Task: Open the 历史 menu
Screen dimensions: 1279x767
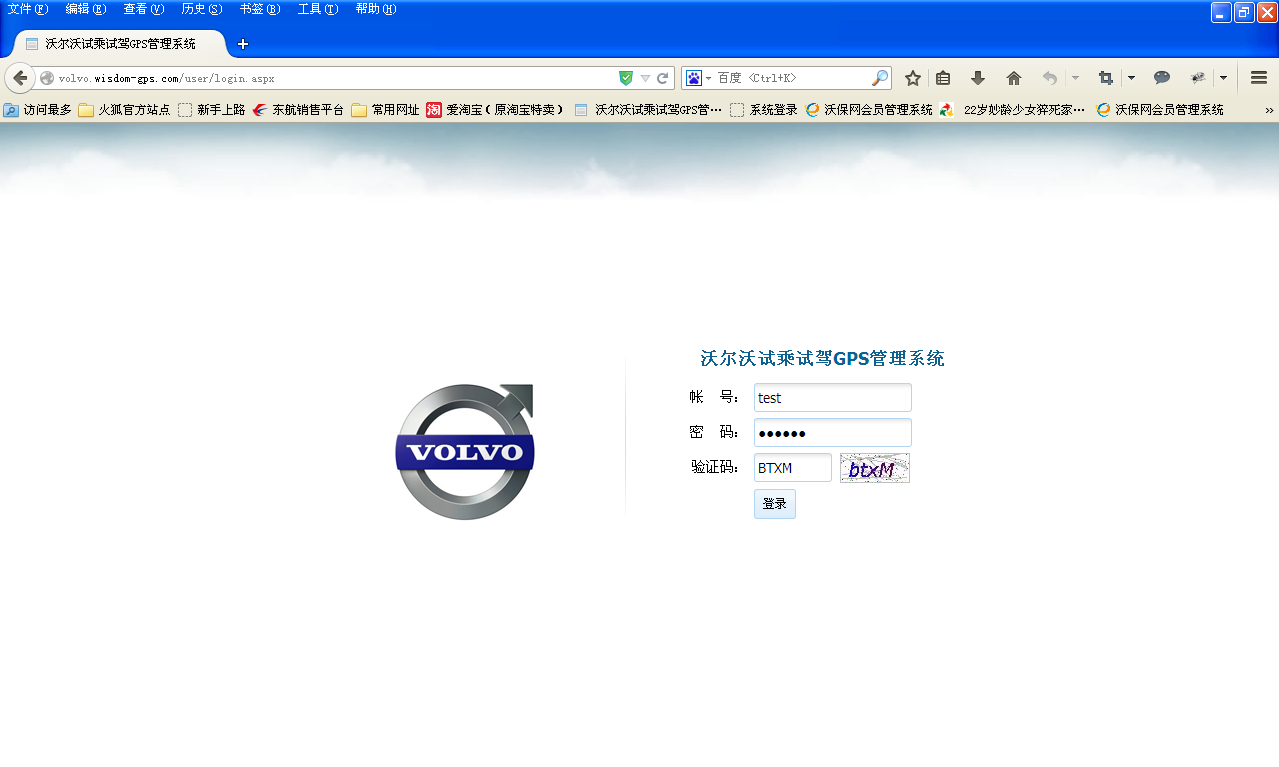Action: tap(201, 9)
